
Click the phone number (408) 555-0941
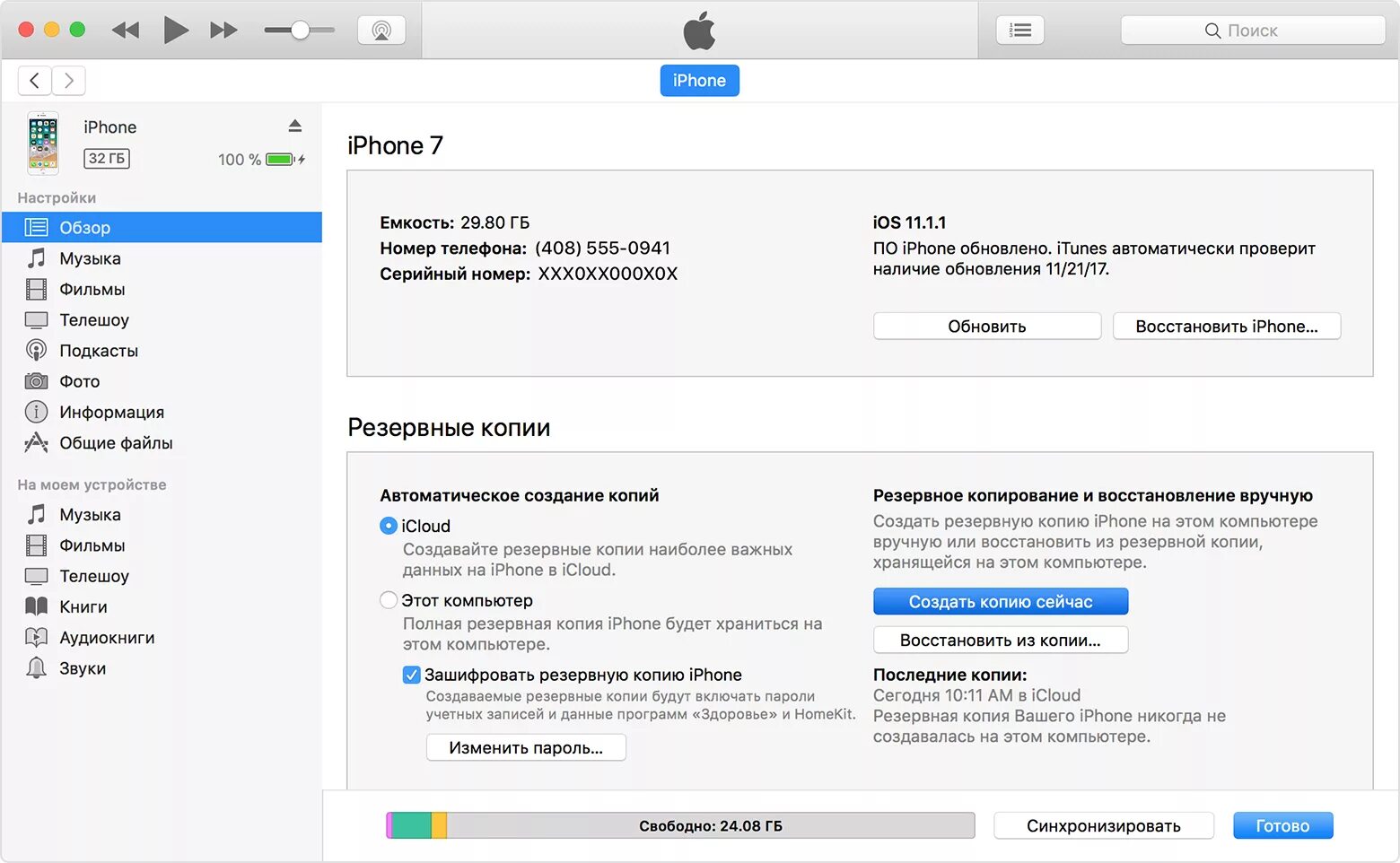(602, 248)
